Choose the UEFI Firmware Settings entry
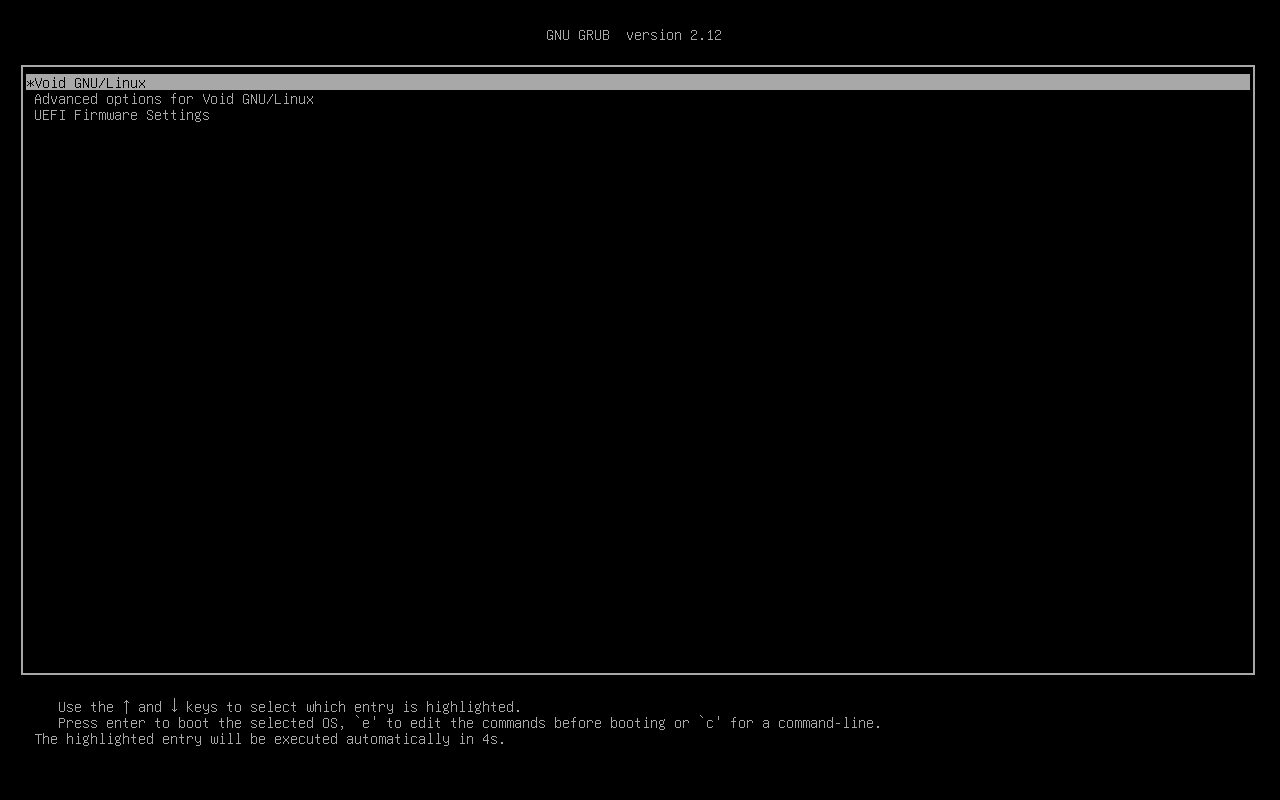Screen dimensions: 1280x800 [x=122, y=115]
